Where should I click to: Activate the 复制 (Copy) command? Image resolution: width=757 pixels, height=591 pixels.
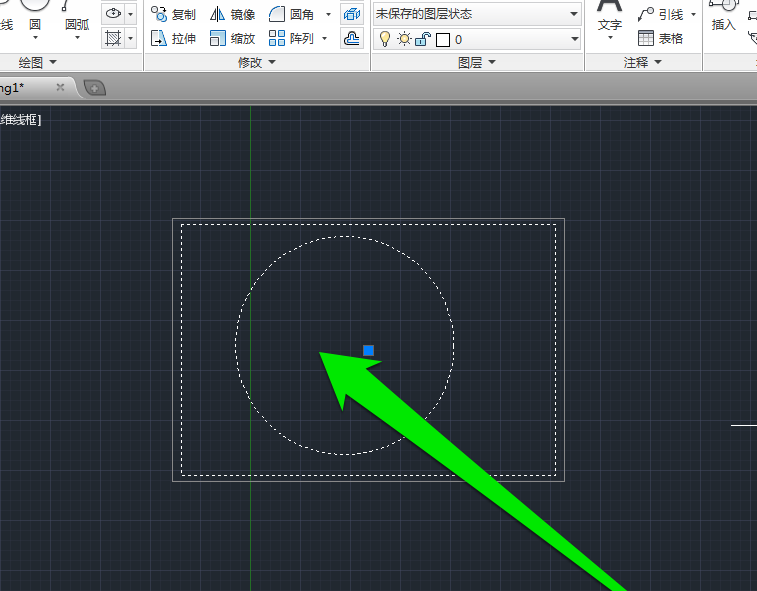coord(173,14)
